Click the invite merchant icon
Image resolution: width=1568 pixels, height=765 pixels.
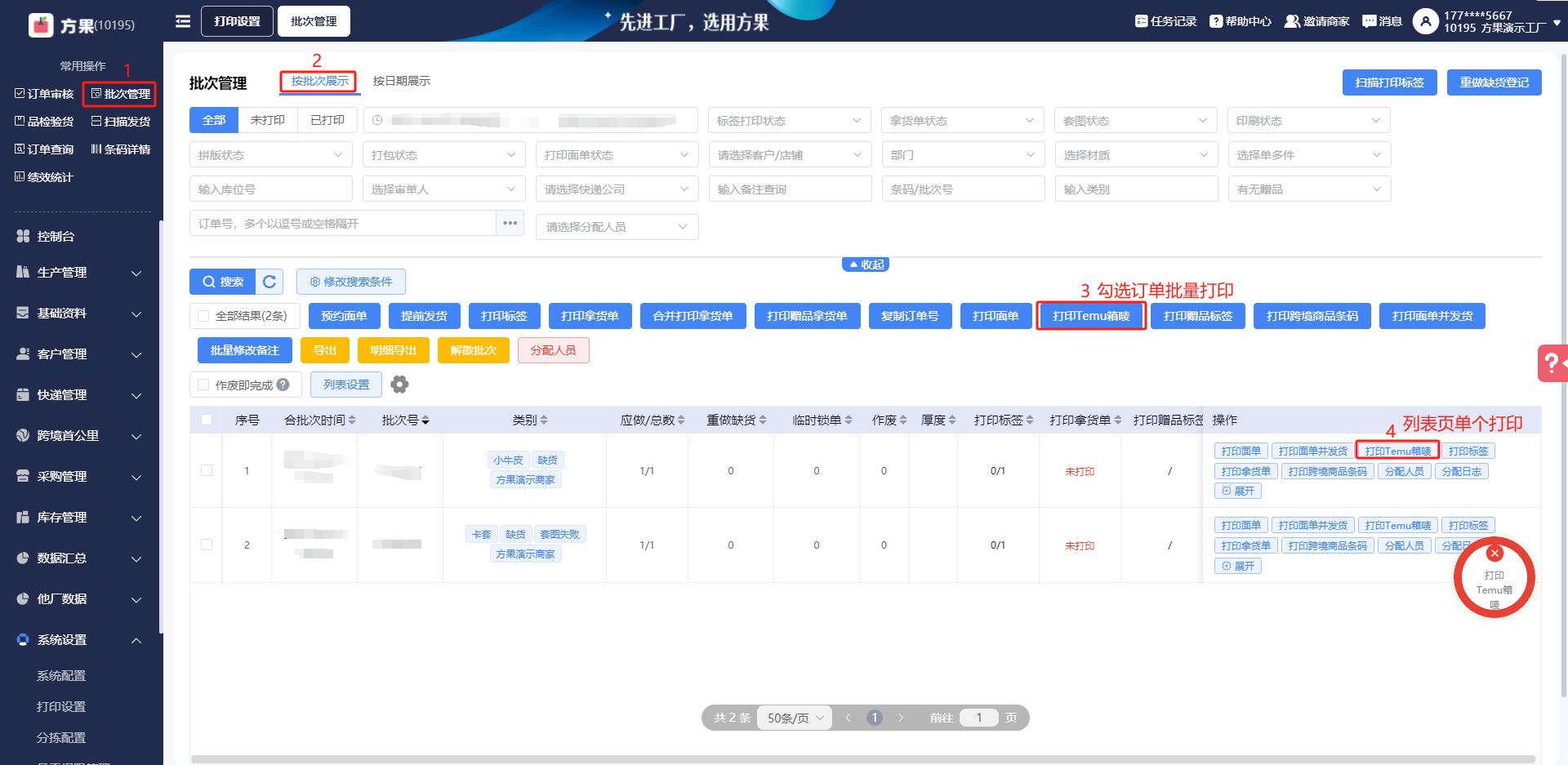[x=1292, y=21]
